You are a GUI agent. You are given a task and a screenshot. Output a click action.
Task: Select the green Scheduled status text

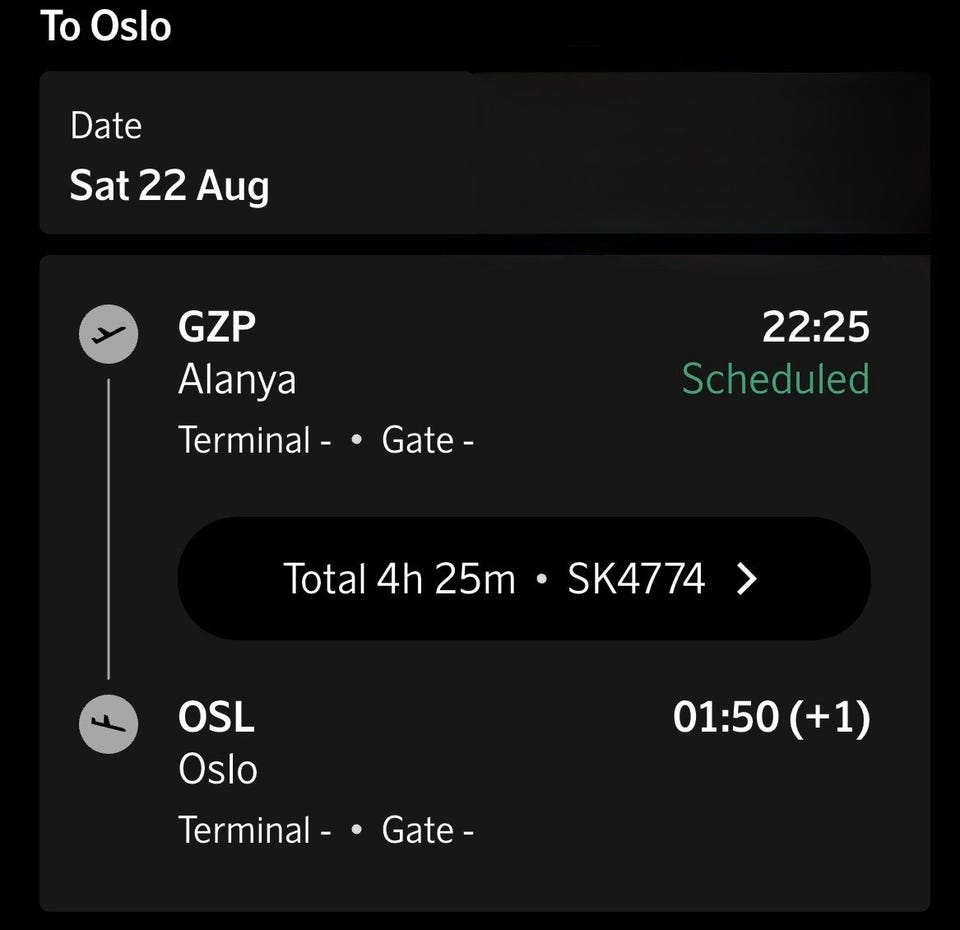click(776, 379)
